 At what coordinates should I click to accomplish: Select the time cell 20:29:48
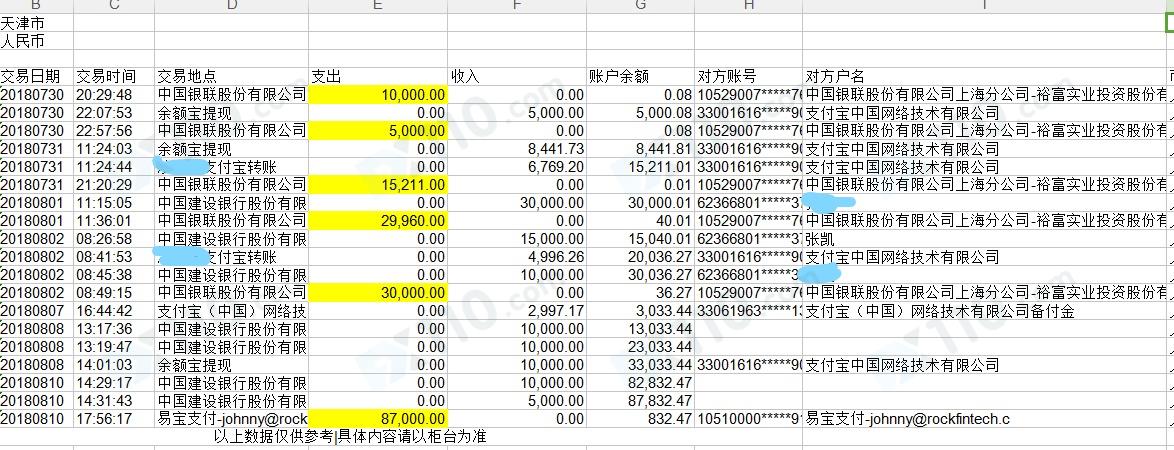[114, 94]
